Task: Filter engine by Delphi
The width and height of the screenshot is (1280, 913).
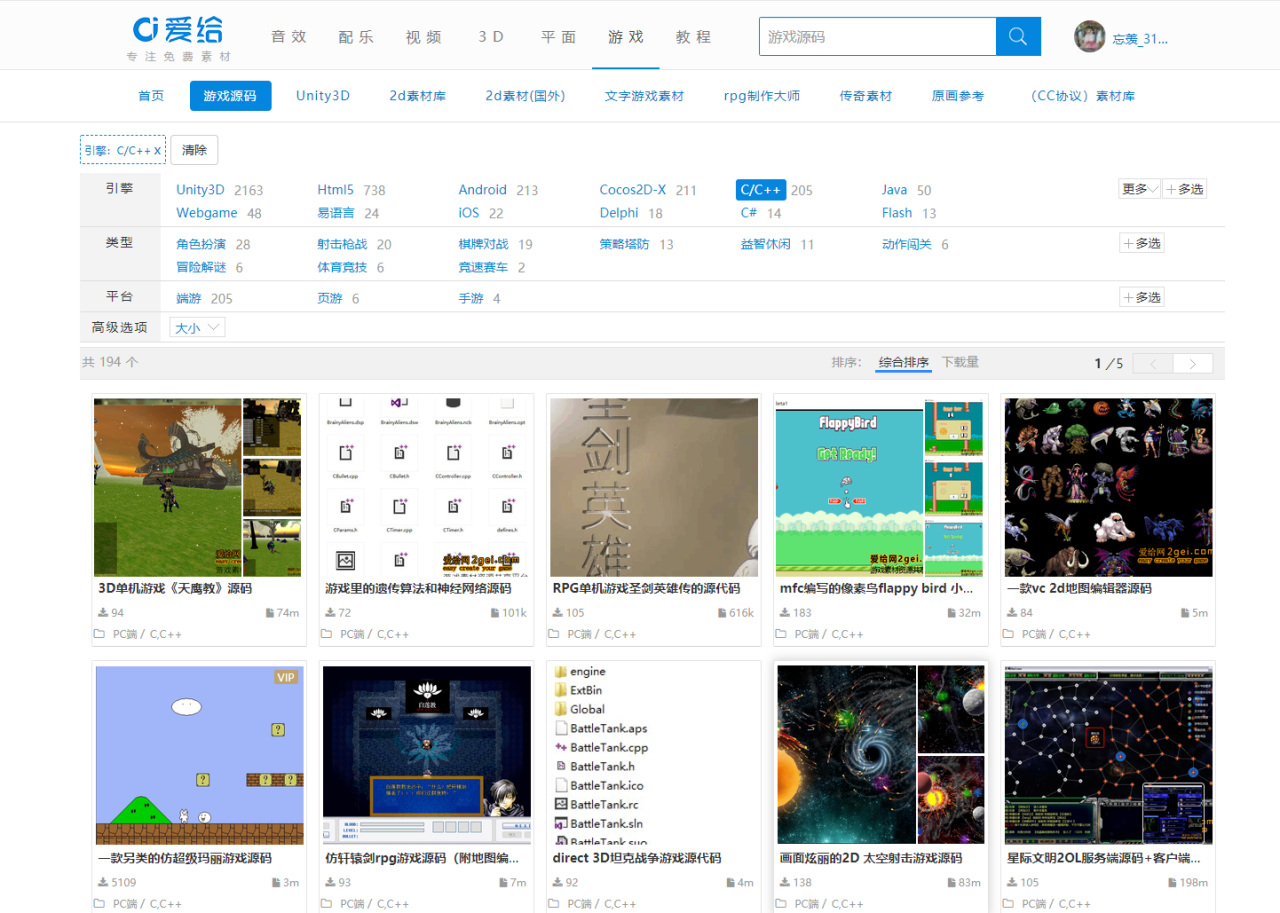Action: [619, 213]
